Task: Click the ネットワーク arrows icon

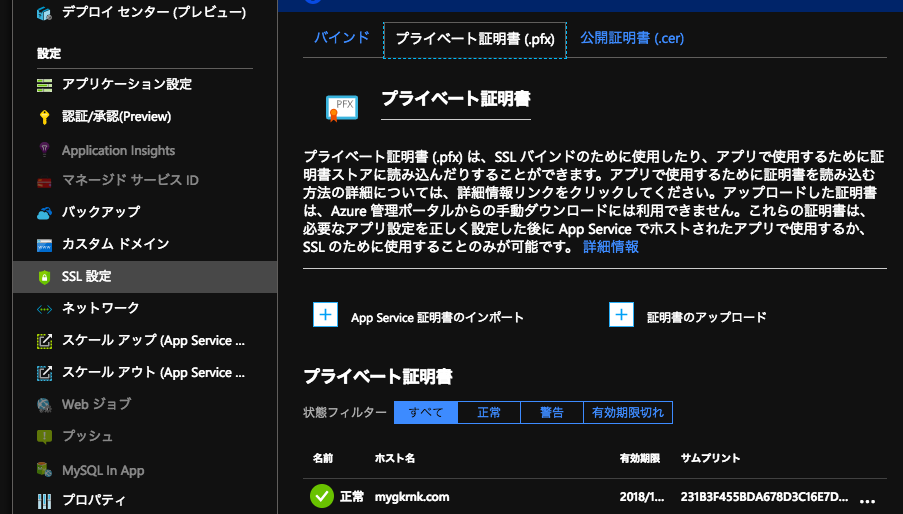Action: (x=44, y=309)
